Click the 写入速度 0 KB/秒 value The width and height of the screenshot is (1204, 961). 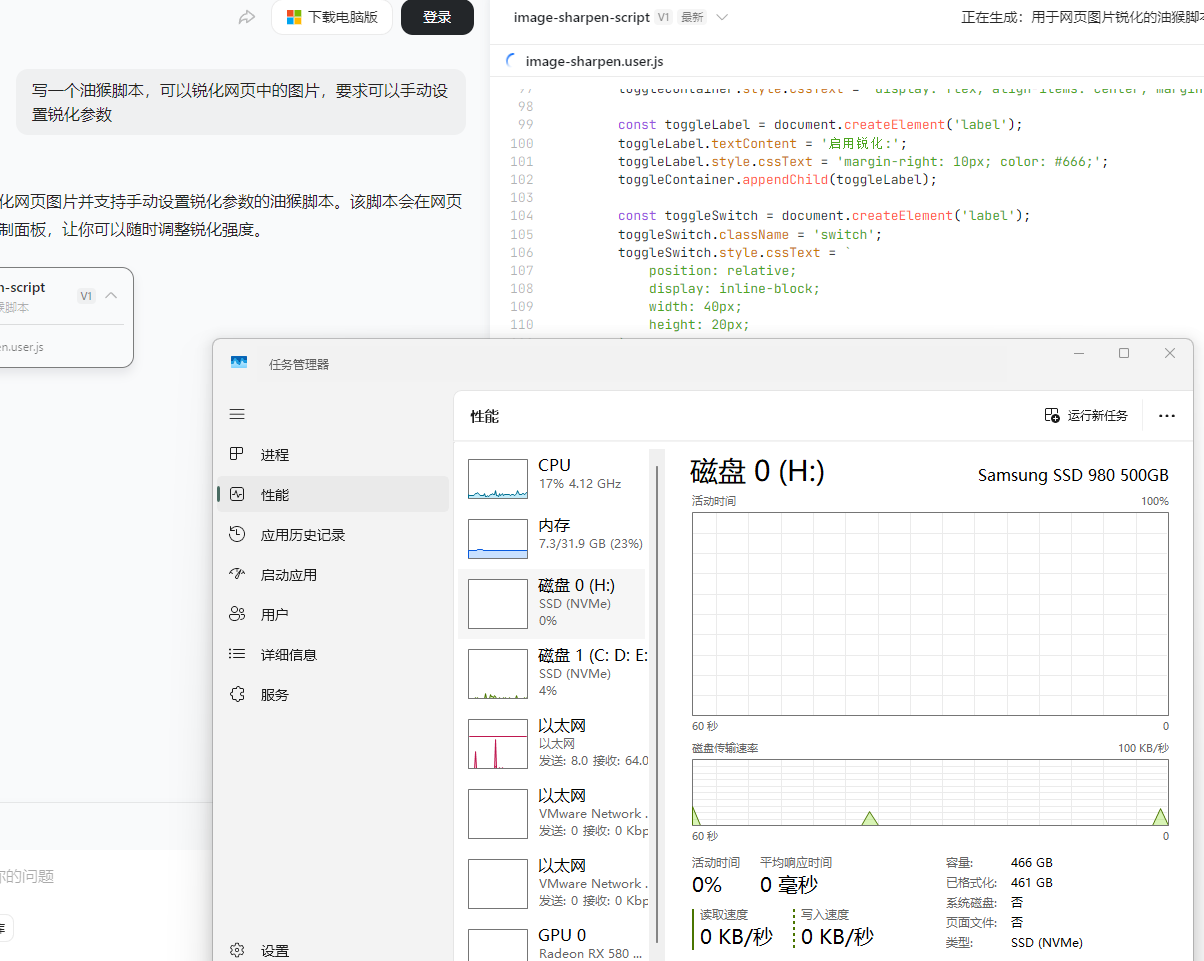[837, 937]
